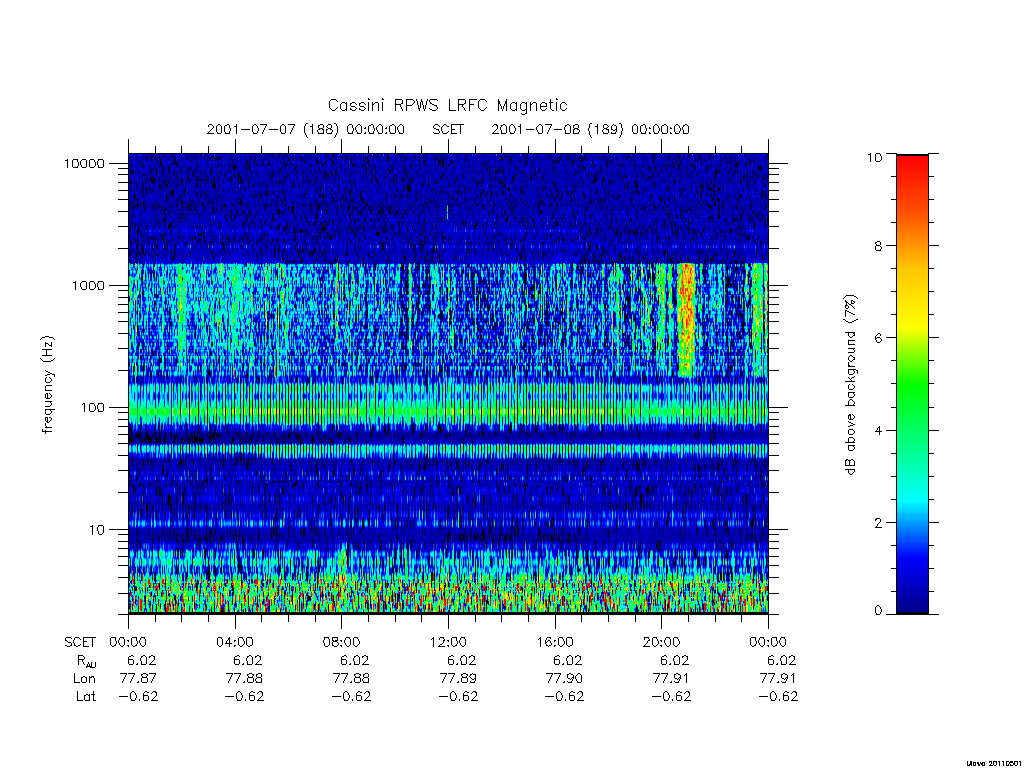The height and width of the screenshot is (768, 1024).
Task: Click the 'frequency (Hz)' axis label
Action: point(47,385)
